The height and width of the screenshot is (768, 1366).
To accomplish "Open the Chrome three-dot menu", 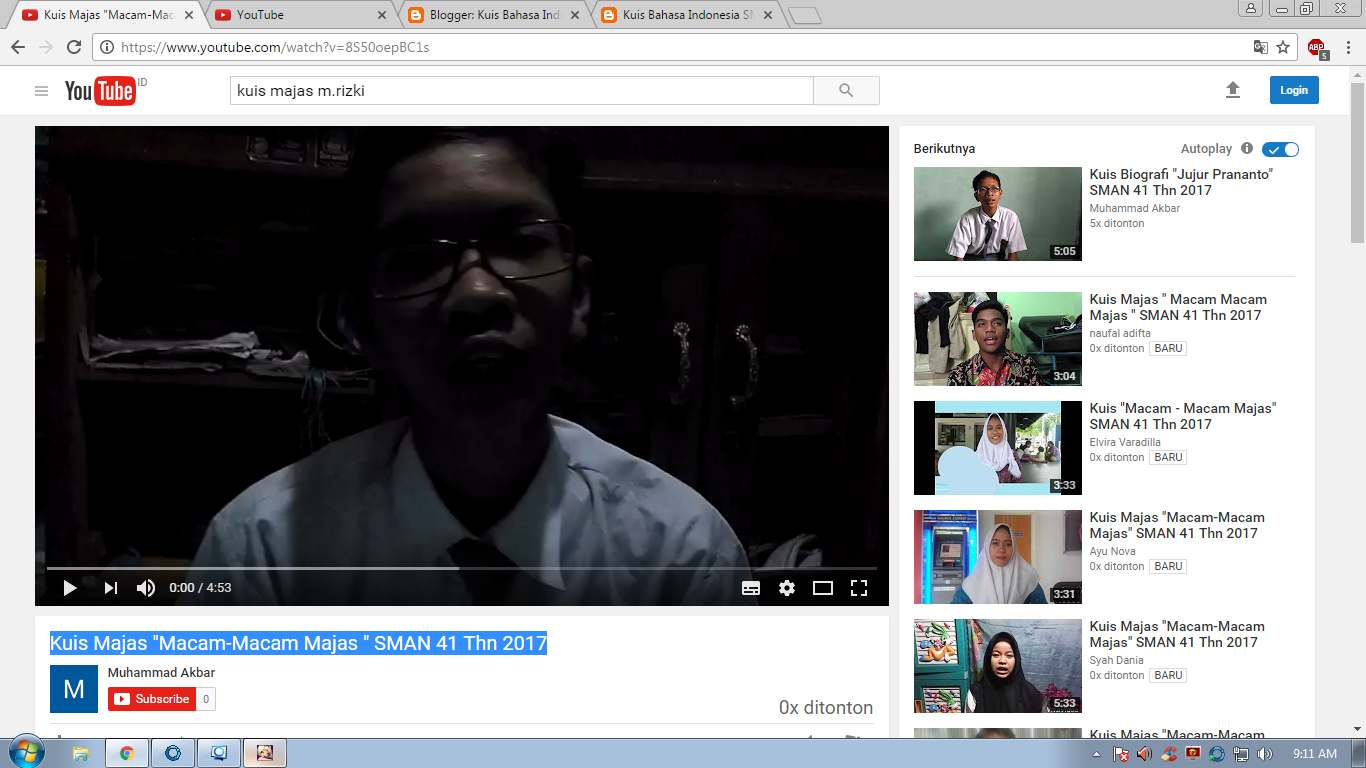I will 1346,47.
